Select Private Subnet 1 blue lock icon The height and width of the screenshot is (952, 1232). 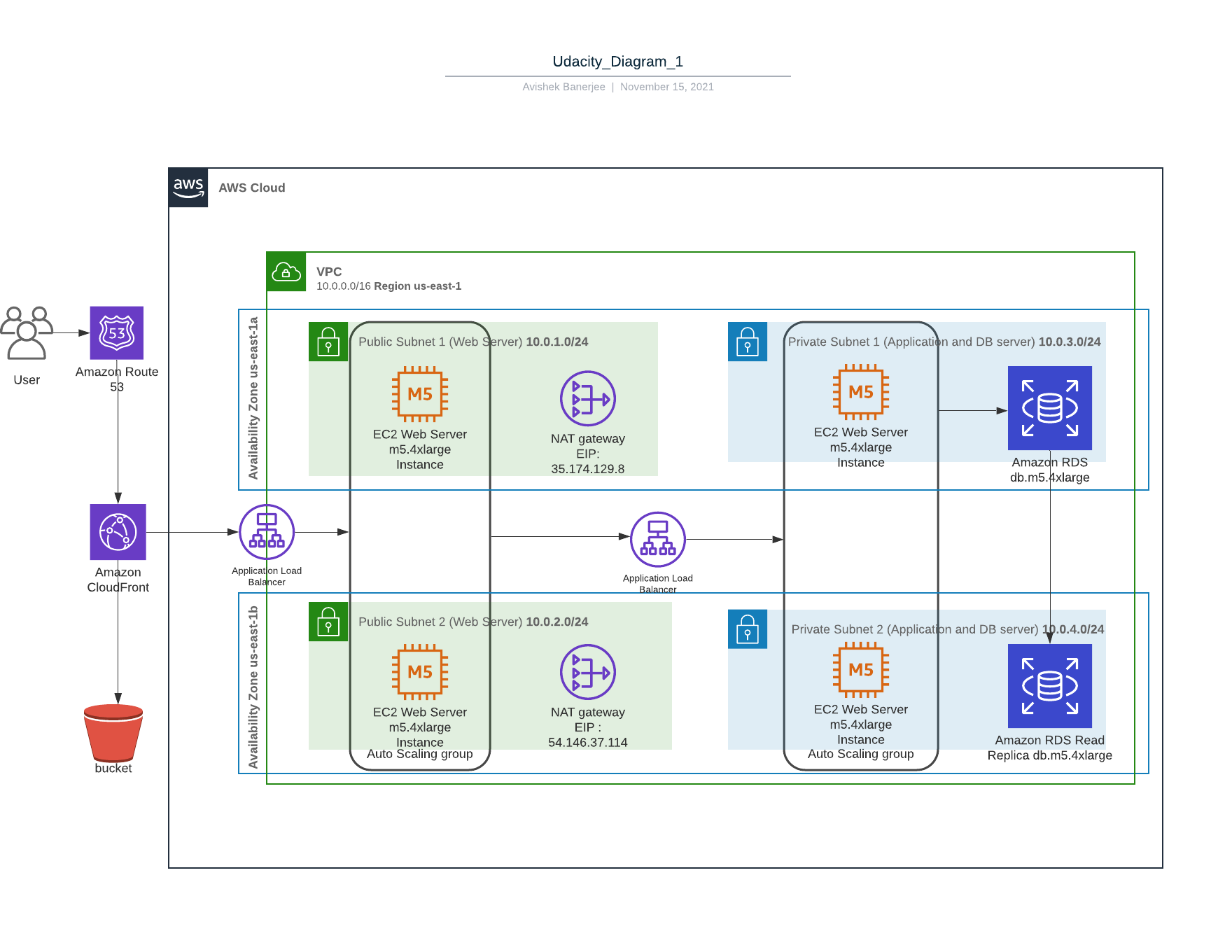click(748, 342)
